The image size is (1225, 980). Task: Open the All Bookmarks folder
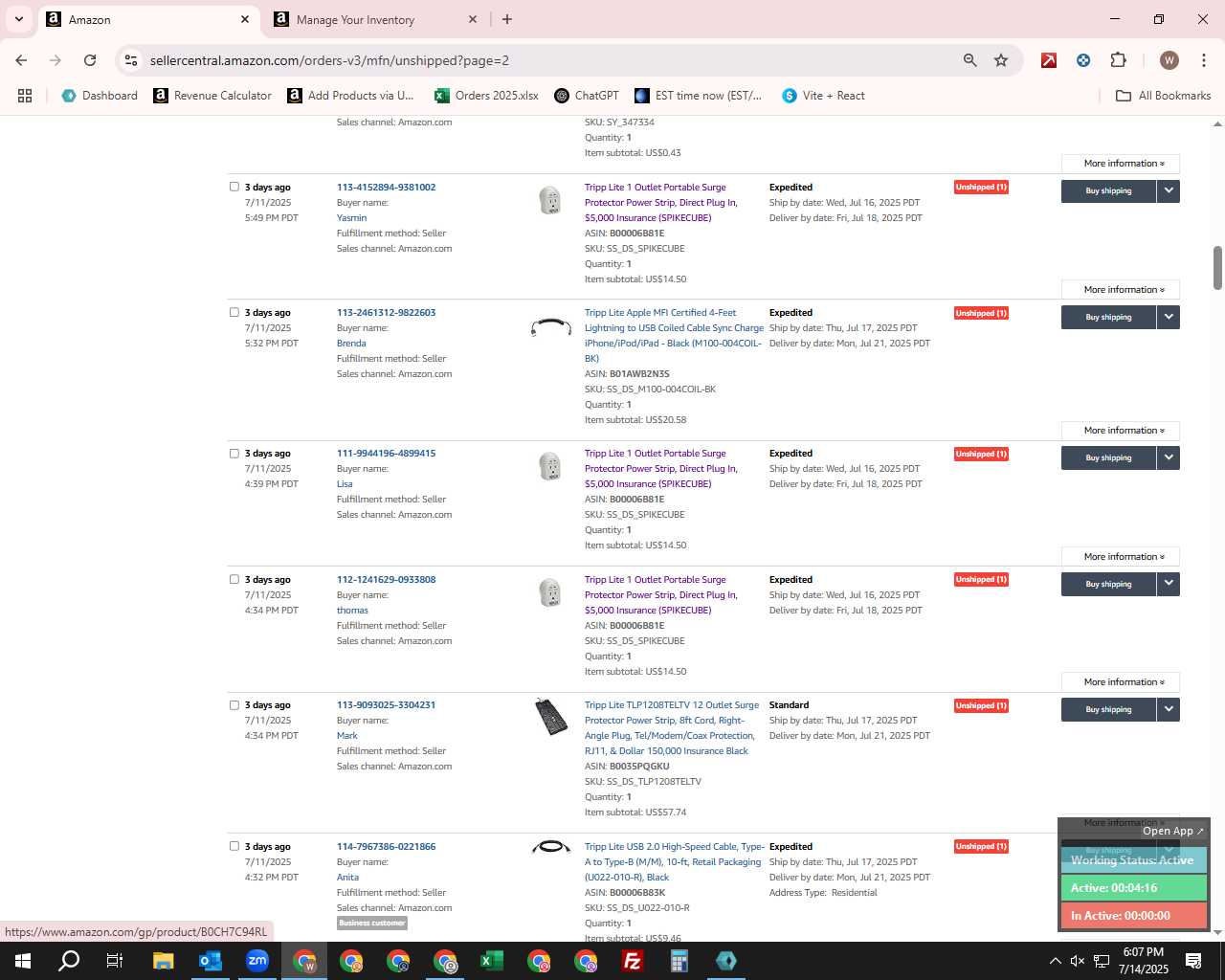[x=1163, y=96]
